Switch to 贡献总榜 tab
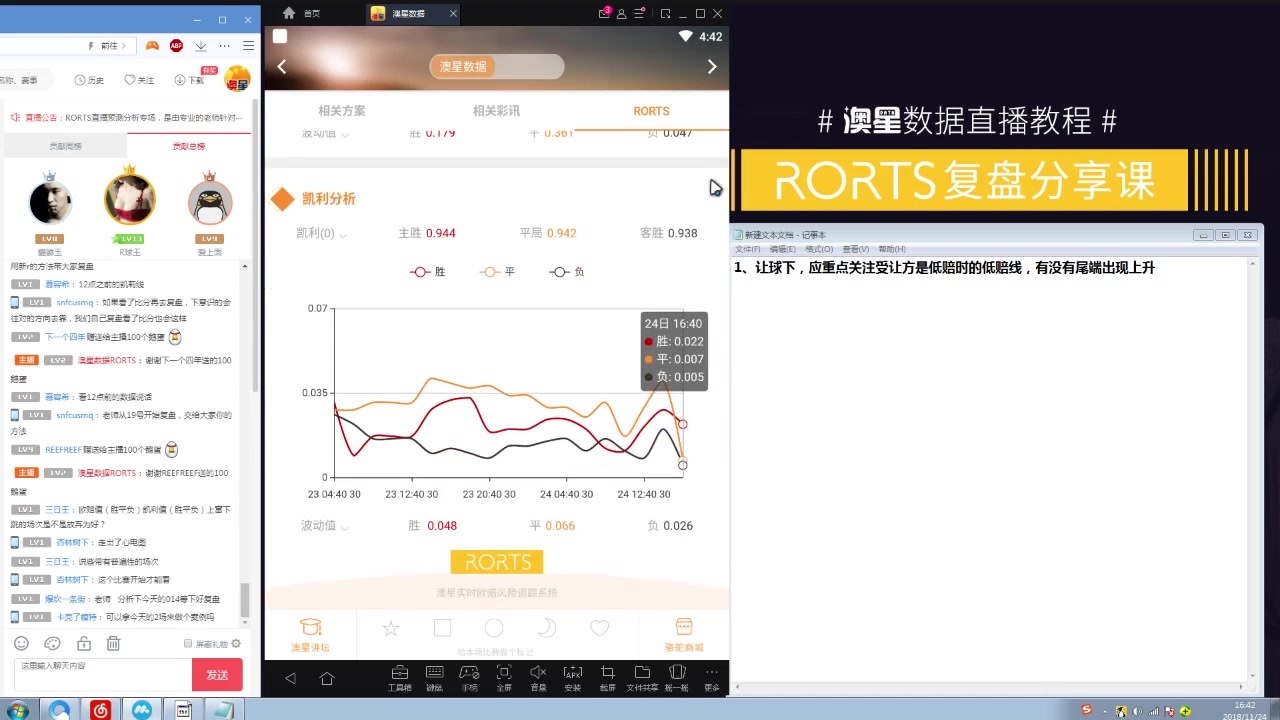1280x720 pixels. (189, 146)
